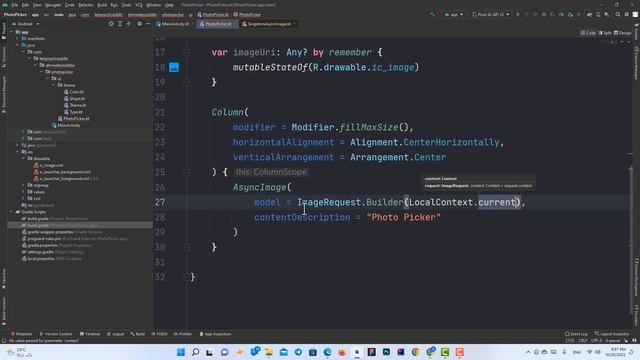Click the Debug app bug icon
Screen dimensions: 640x360
tap(544, 14)
